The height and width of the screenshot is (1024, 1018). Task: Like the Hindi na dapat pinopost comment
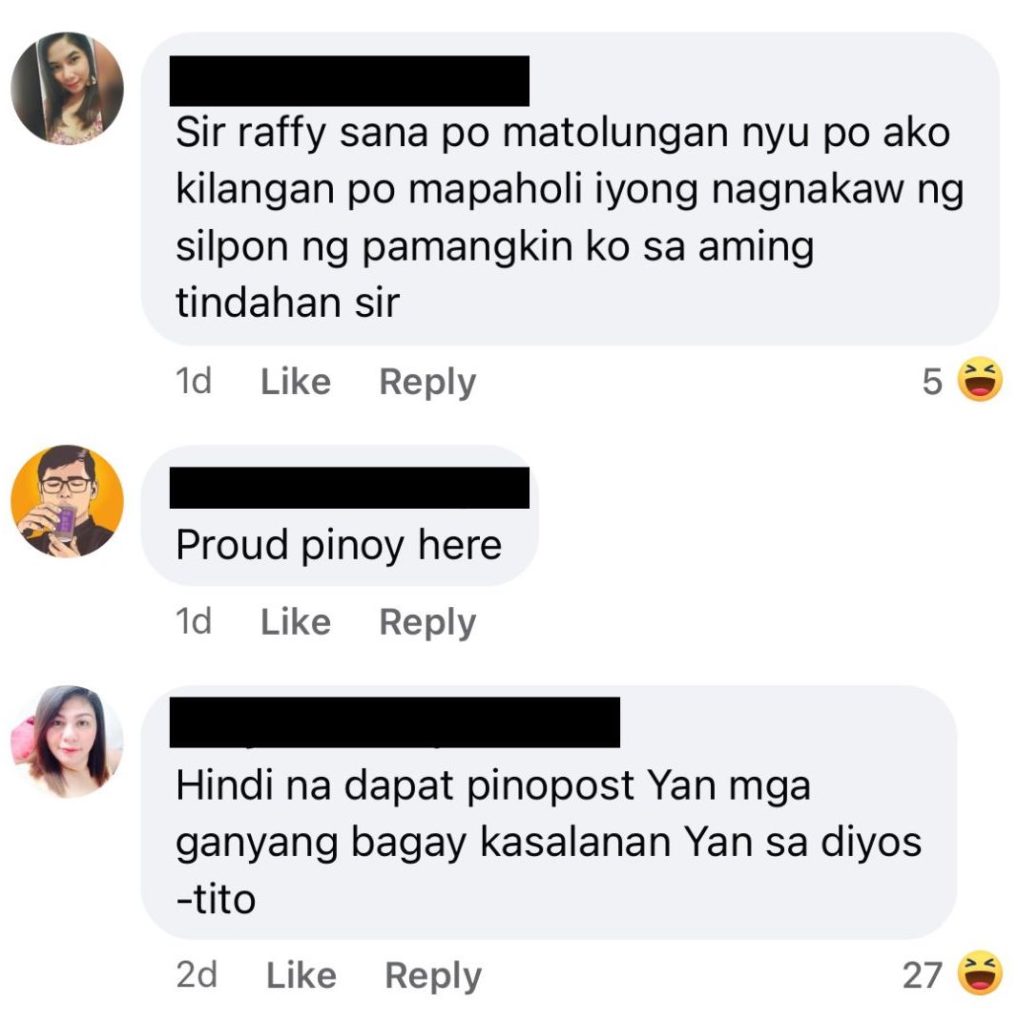301,976
